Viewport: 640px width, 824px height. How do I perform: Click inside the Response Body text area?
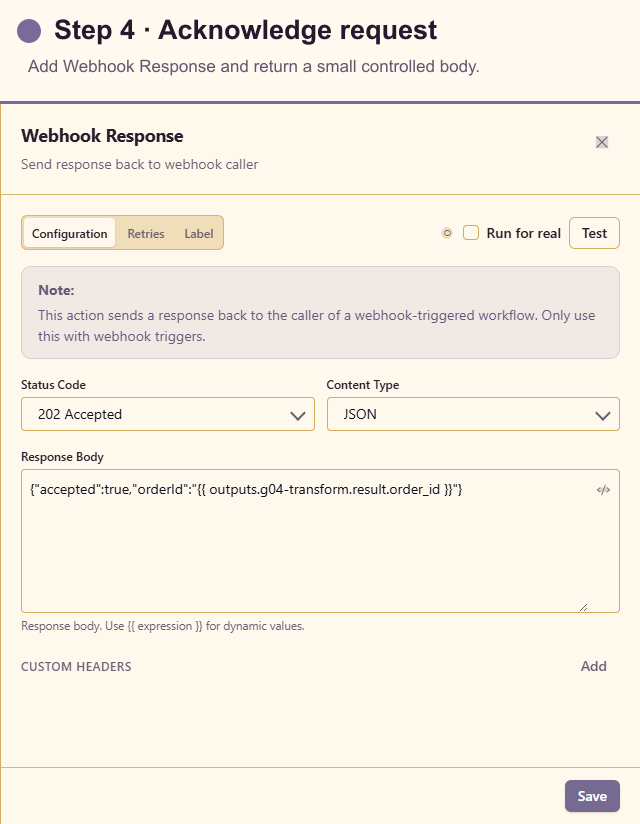click(321, 541)
